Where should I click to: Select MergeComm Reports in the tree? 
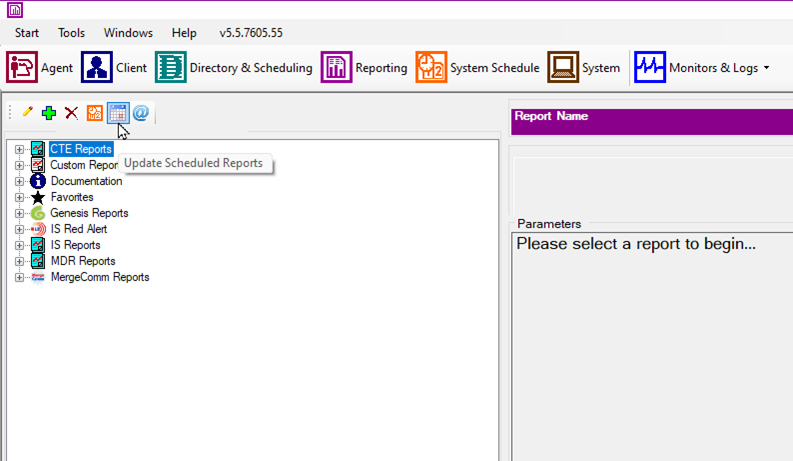tap(99, 277)
